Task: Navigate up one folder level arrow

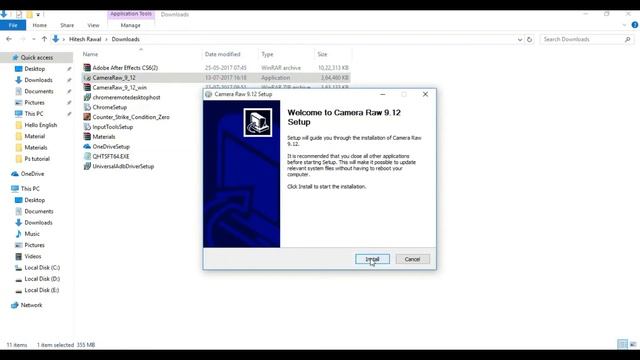Action: pyautogui.click(x=44, y=39)
